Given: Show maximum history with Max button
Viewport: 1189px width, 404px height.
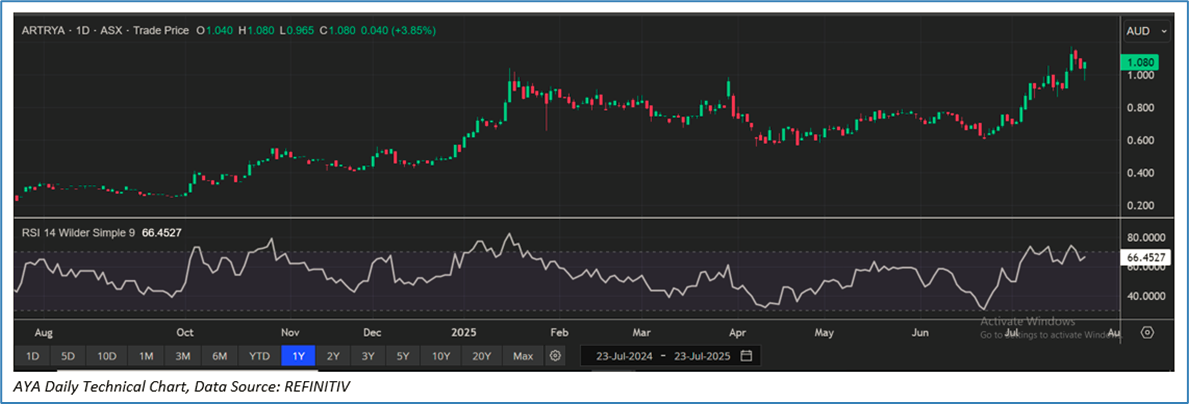Looking at the screenshot, I should click(x=522, y=356).
